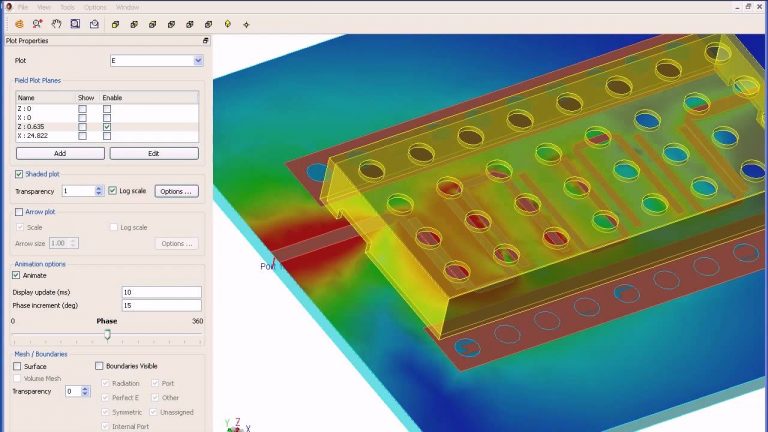Image resolution: width=768 pixels, height=432 pixels.
Task: Click the last gray cube view icon
Action: pos(207,23)
